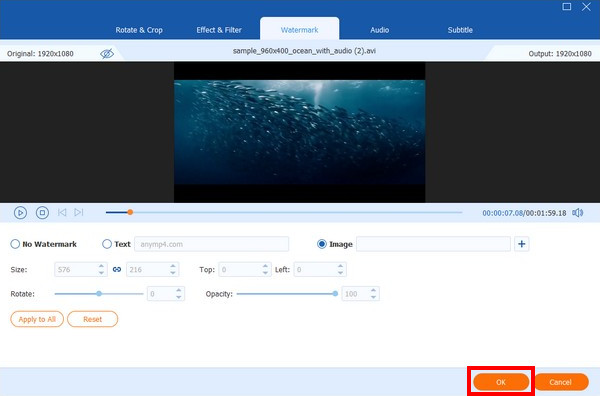Decrease the Top position value
This screenshot has width=600, height=396.
(266, 273)
